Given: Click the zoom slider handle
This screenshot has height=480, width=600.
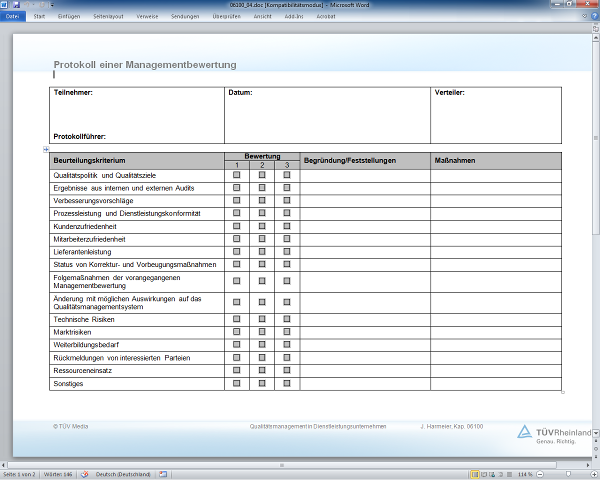Looking at the screenshot, I should point(570,474).
